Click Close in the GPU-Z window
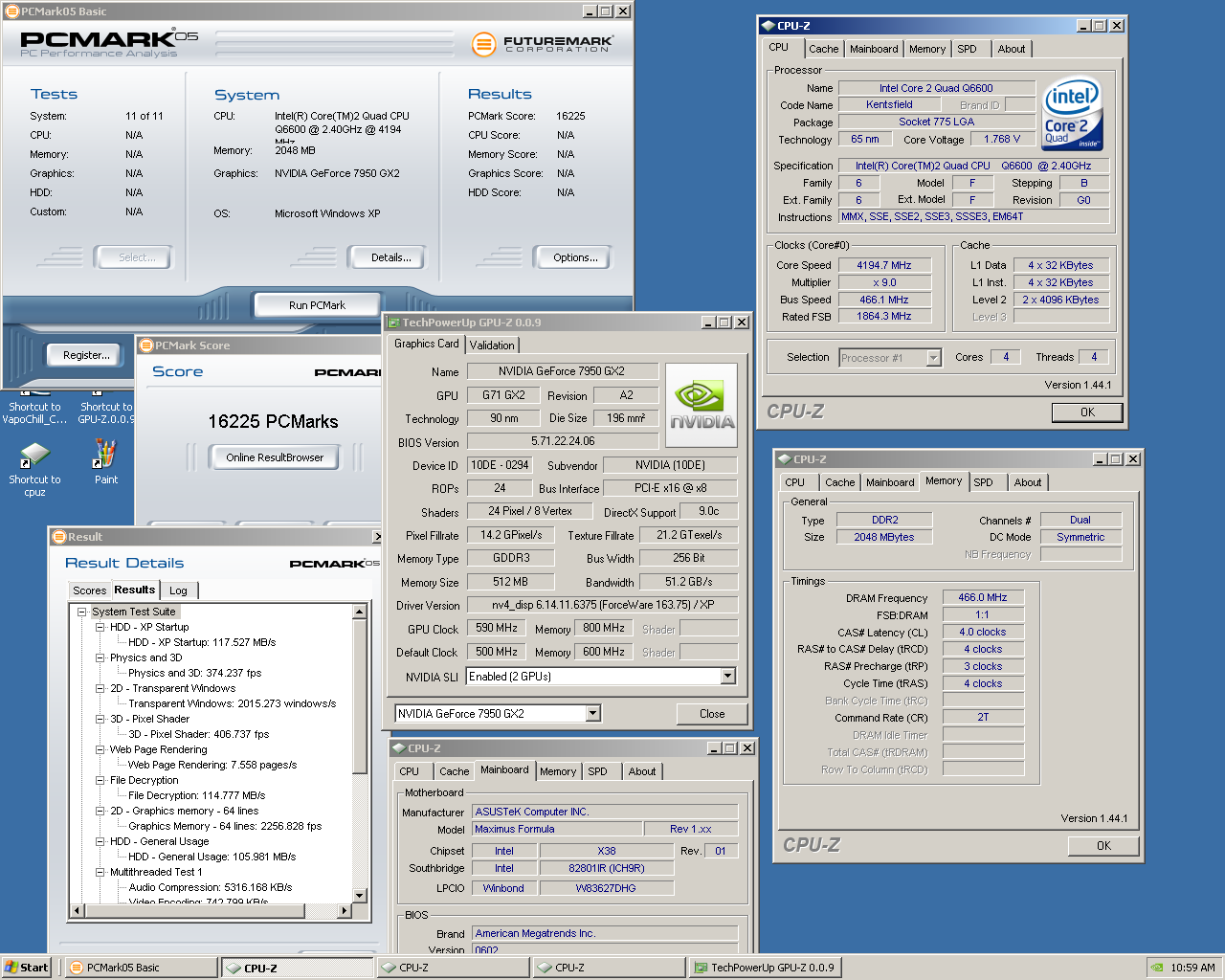This screenshot has width=1225, height=980. coord(712,714)
